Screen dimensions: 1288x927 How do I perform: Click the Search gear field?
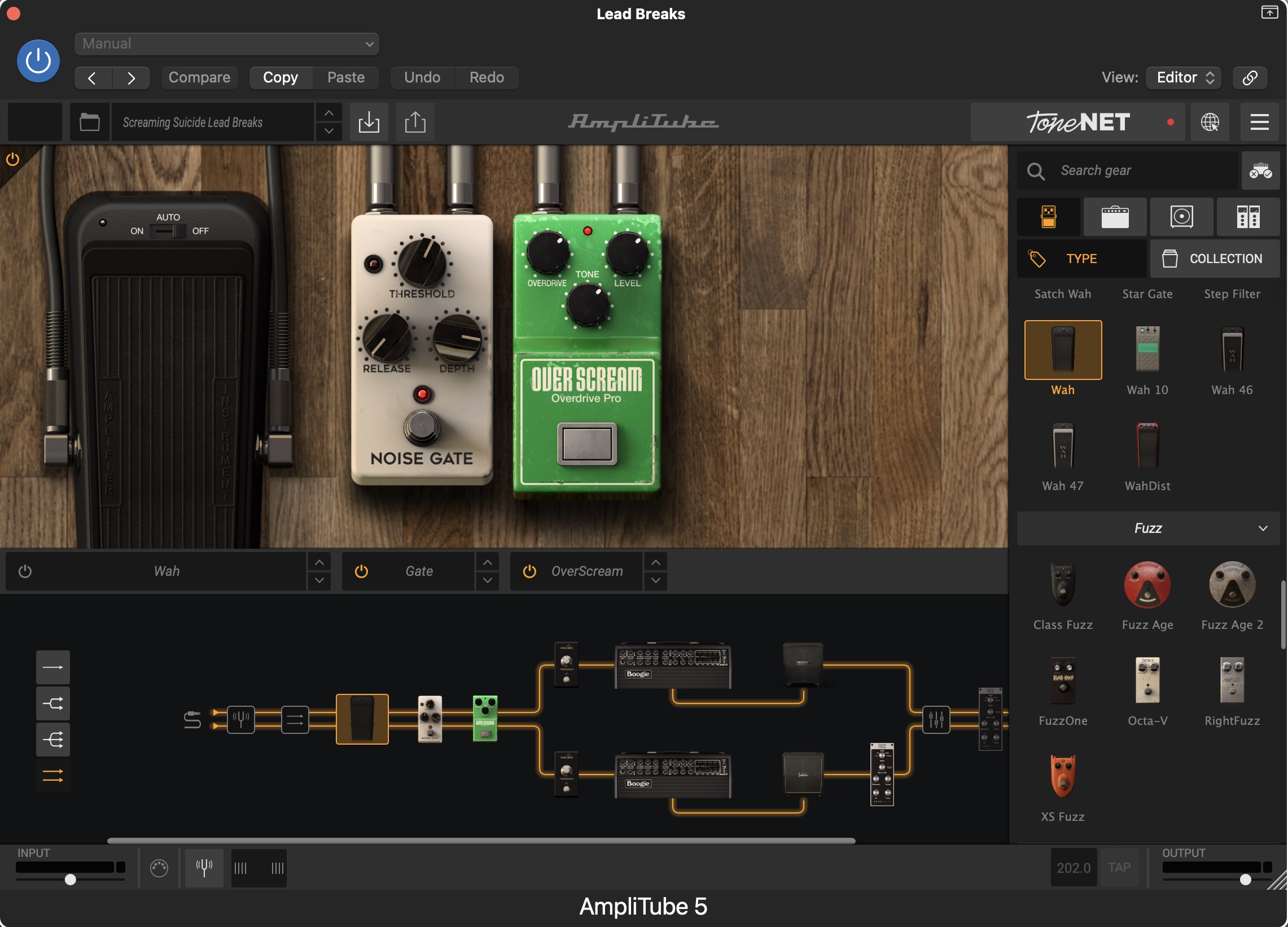pyautogui.click(x=1127, y=170)
